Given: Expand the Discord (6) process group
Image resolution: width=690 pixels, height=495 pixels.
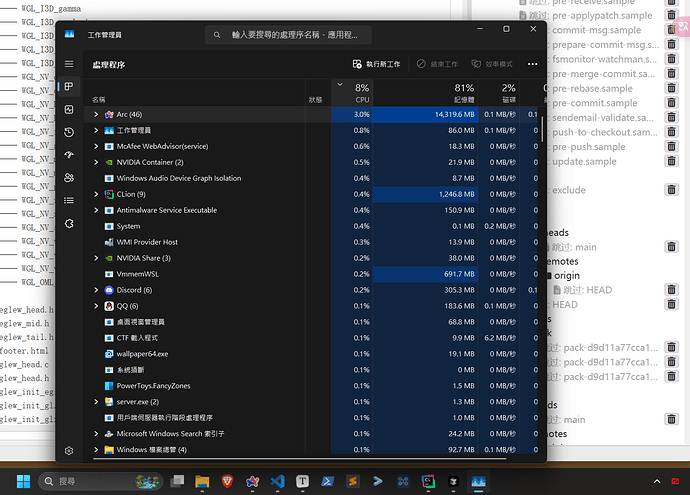Looking at the screenshot, I should point(96,290).
